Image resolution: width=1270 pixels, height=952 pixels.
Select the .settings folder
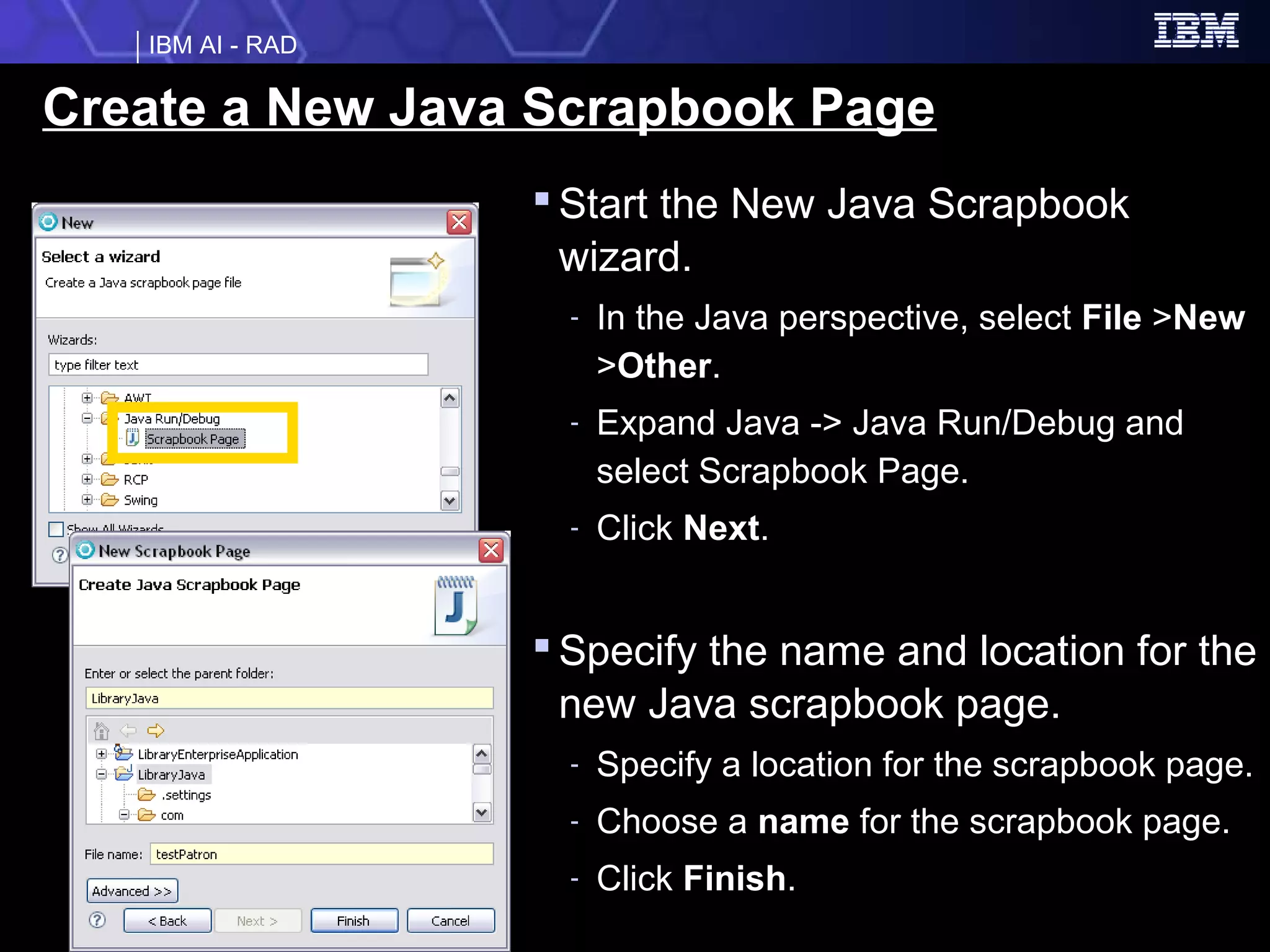[x=186, y=795]
